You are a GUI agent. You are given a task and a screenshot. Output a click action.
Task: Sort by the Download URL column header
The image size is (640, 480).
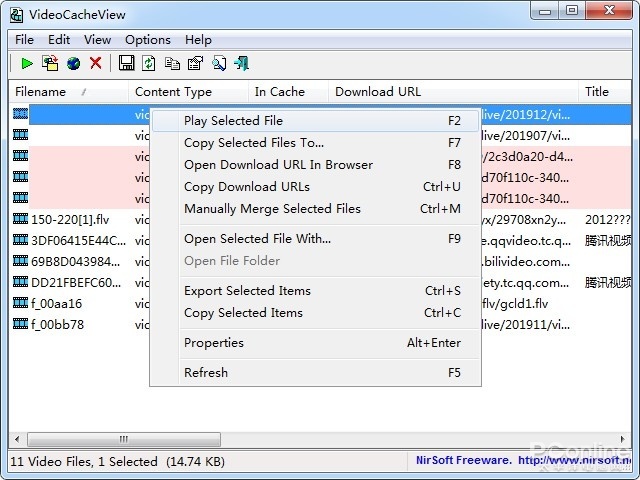point(377,92)
